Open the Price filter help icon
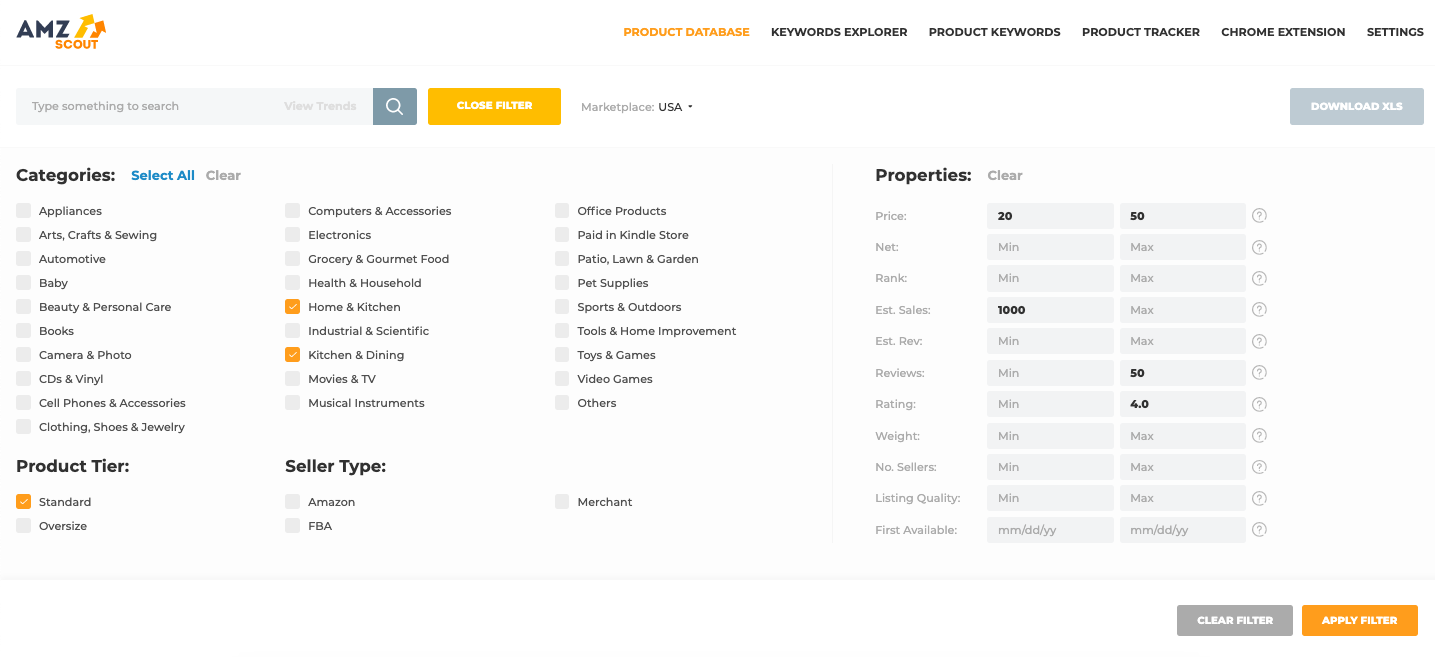 click(x=1259, y=215)
